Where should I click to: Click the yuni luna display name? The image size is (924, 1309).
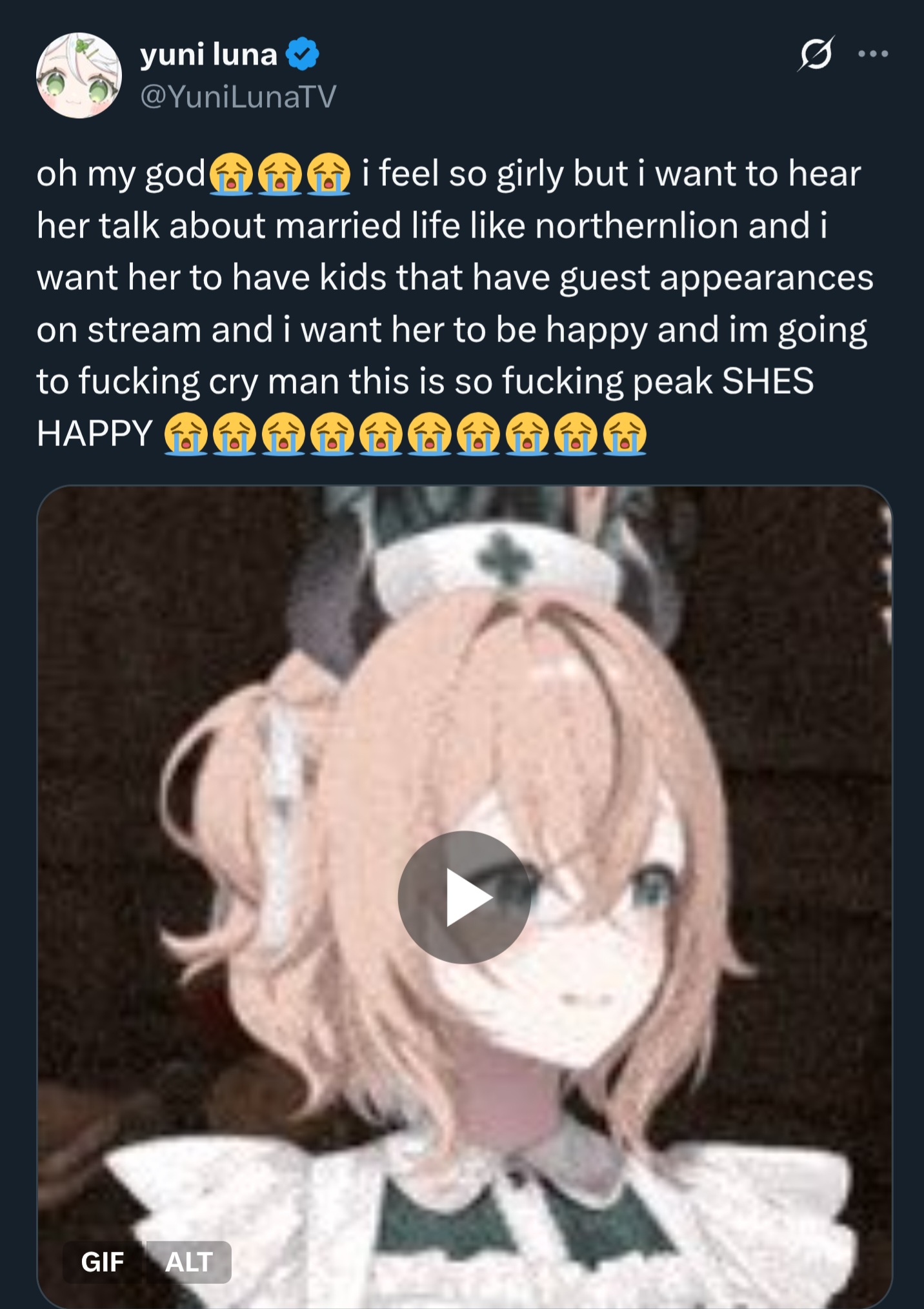tap(208, 54)
